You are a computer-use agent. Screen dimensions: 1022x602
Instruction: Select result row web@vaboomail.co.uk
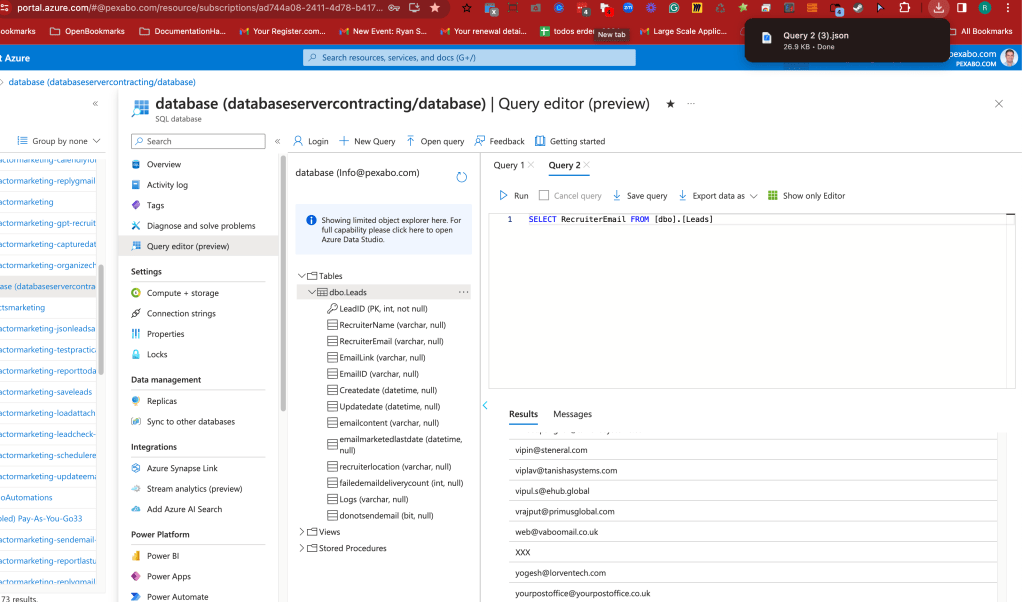(753, 532)
